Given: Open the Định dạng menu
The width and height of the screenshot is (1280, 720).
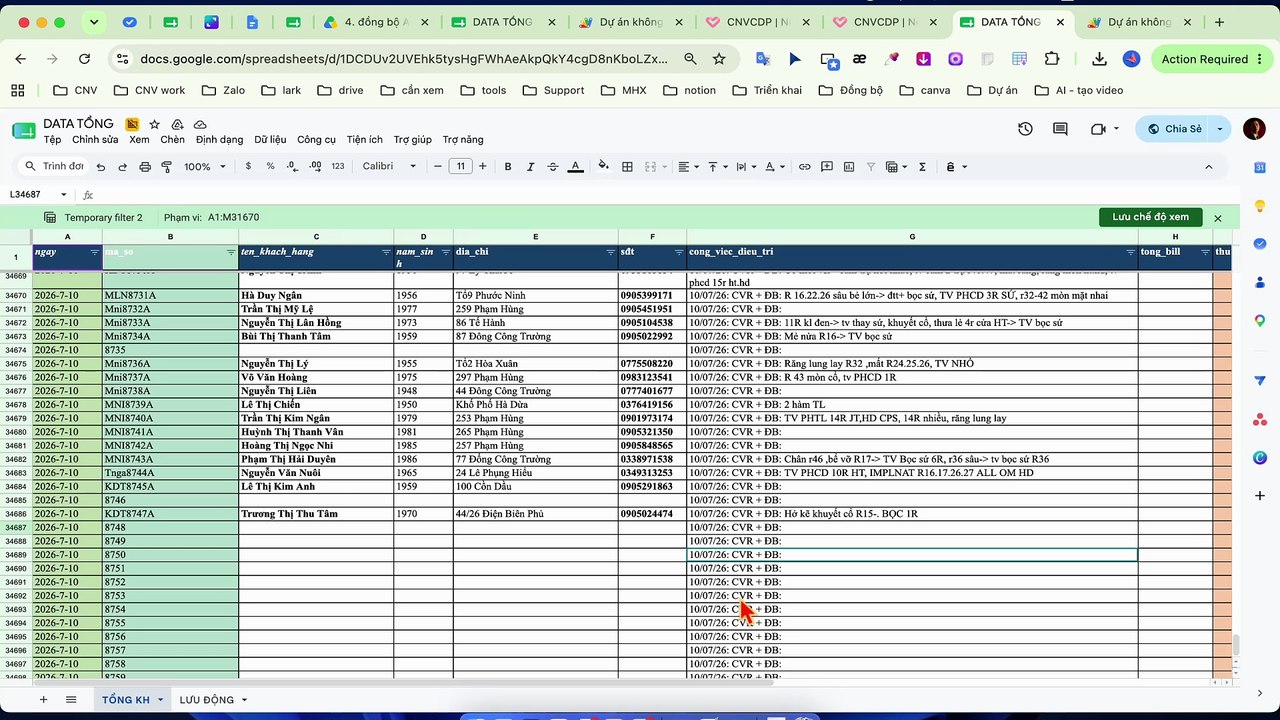Looking at the screenshot, I should coord(219,140).
